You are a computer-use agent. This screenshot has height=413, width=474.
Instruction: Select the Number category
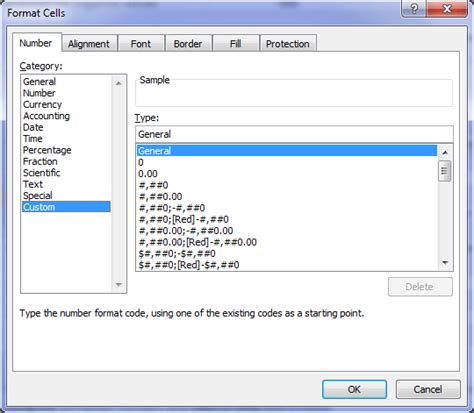point(66,93)
